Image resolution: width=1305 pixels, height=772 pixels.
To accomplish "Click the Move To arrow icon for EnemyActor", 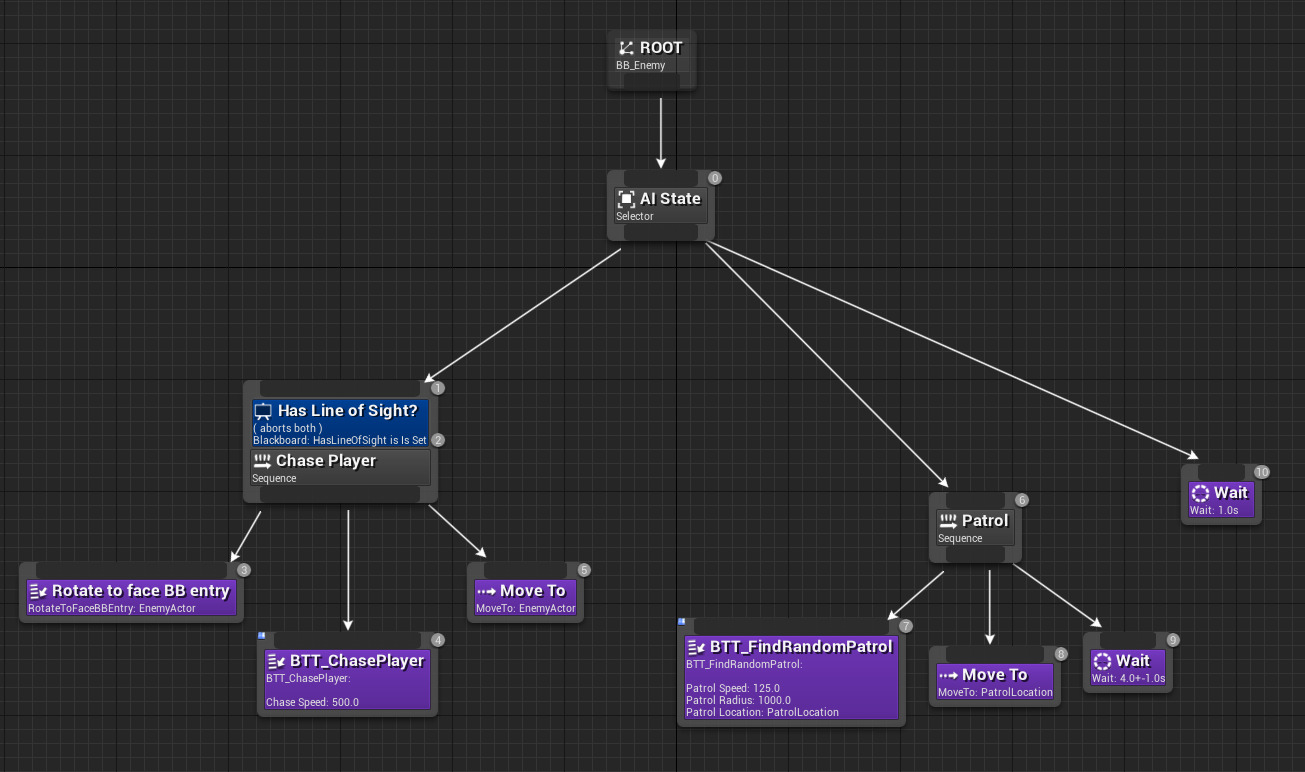I will pos(485,590).
